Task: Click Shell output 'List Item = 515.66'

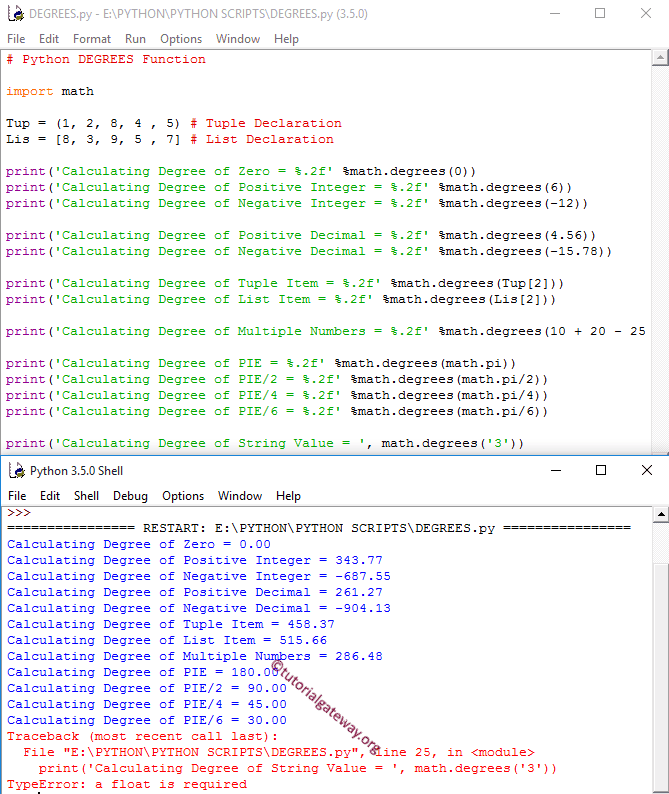Action: coord(167,641)
